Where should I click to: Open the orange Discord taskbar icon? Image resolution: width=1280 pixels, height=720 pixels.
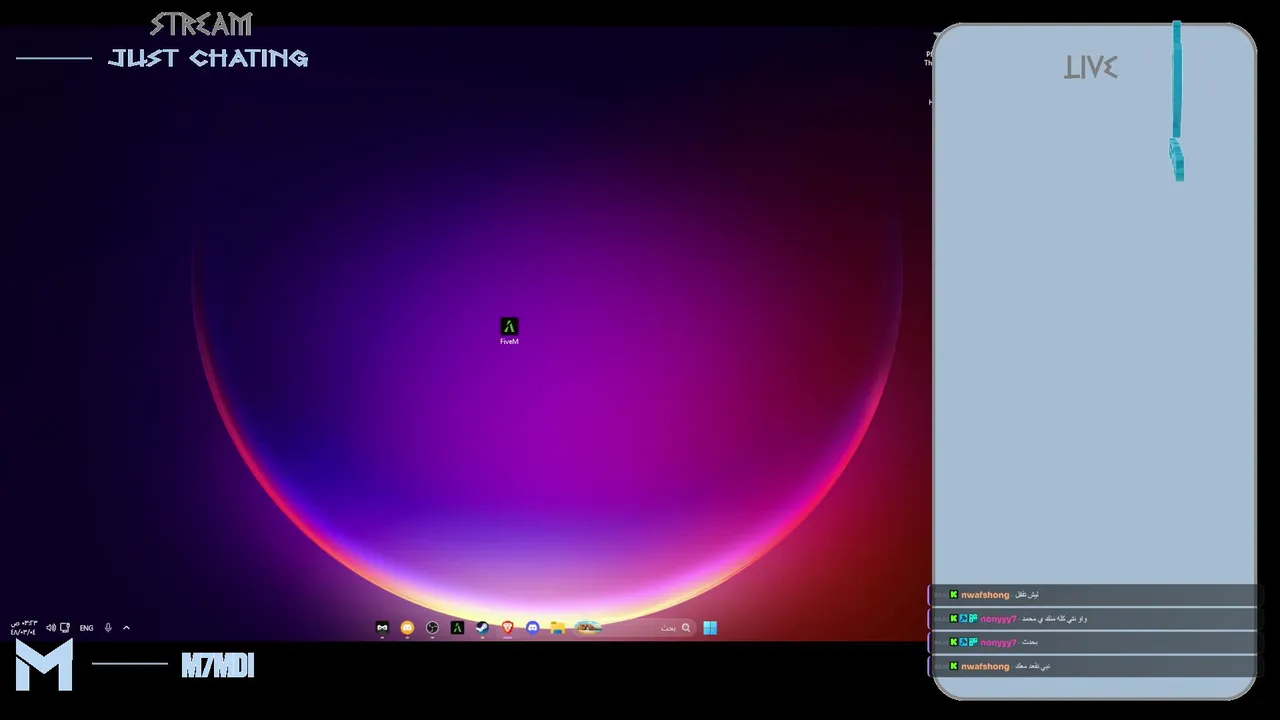(407, 628)
